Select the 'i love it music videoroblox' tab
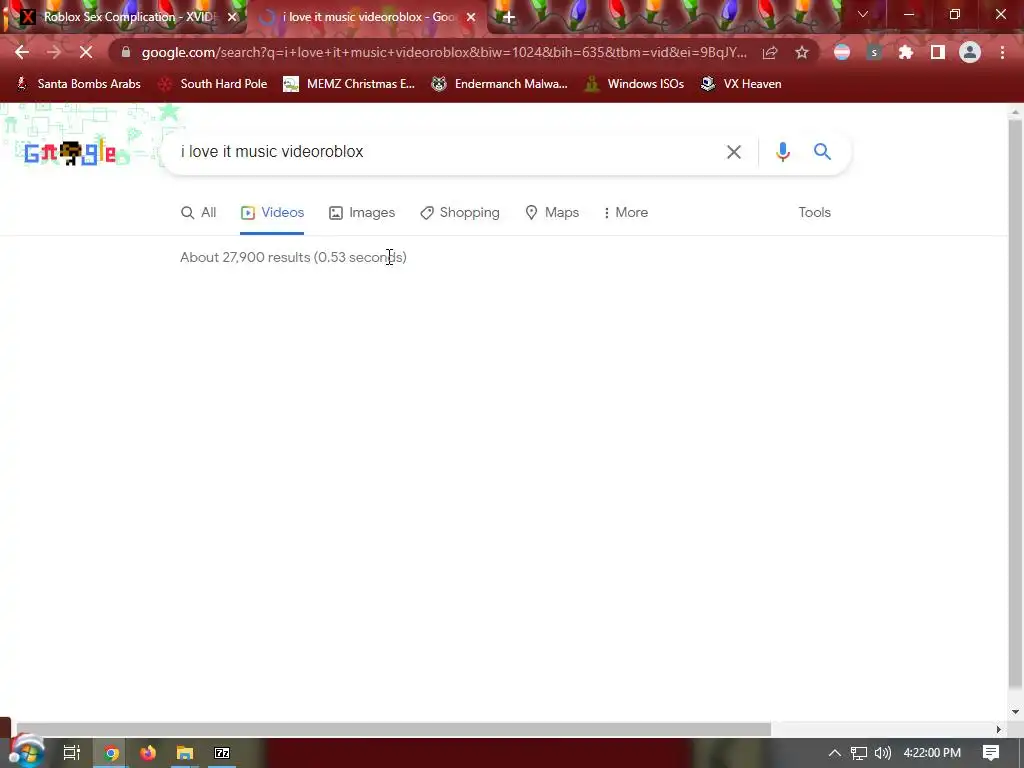The width and height of the screenshot is (1024, 768). (366, 17)
